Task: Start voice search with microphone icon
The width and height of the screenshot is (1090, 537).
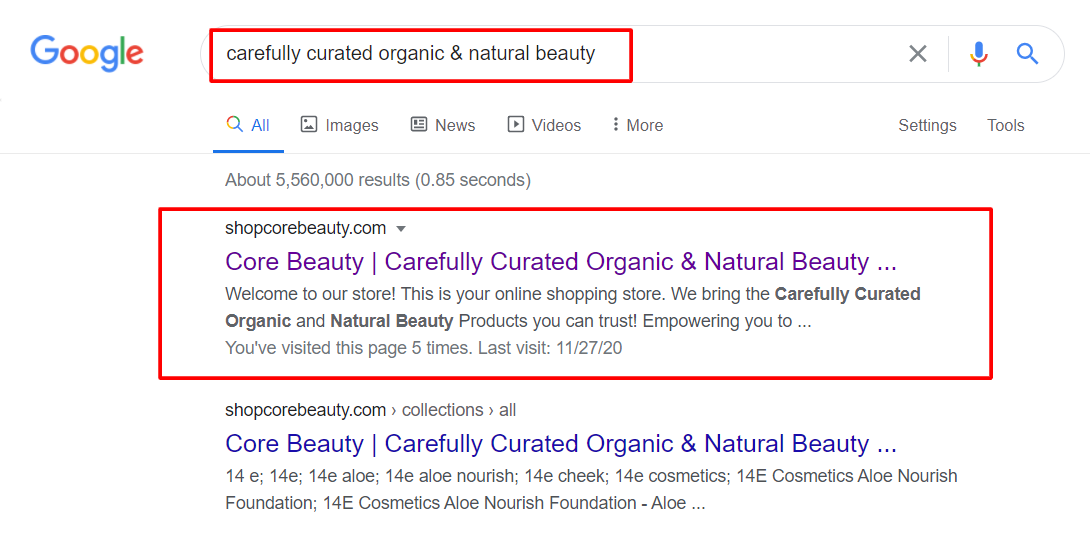Action: point(979,54)
